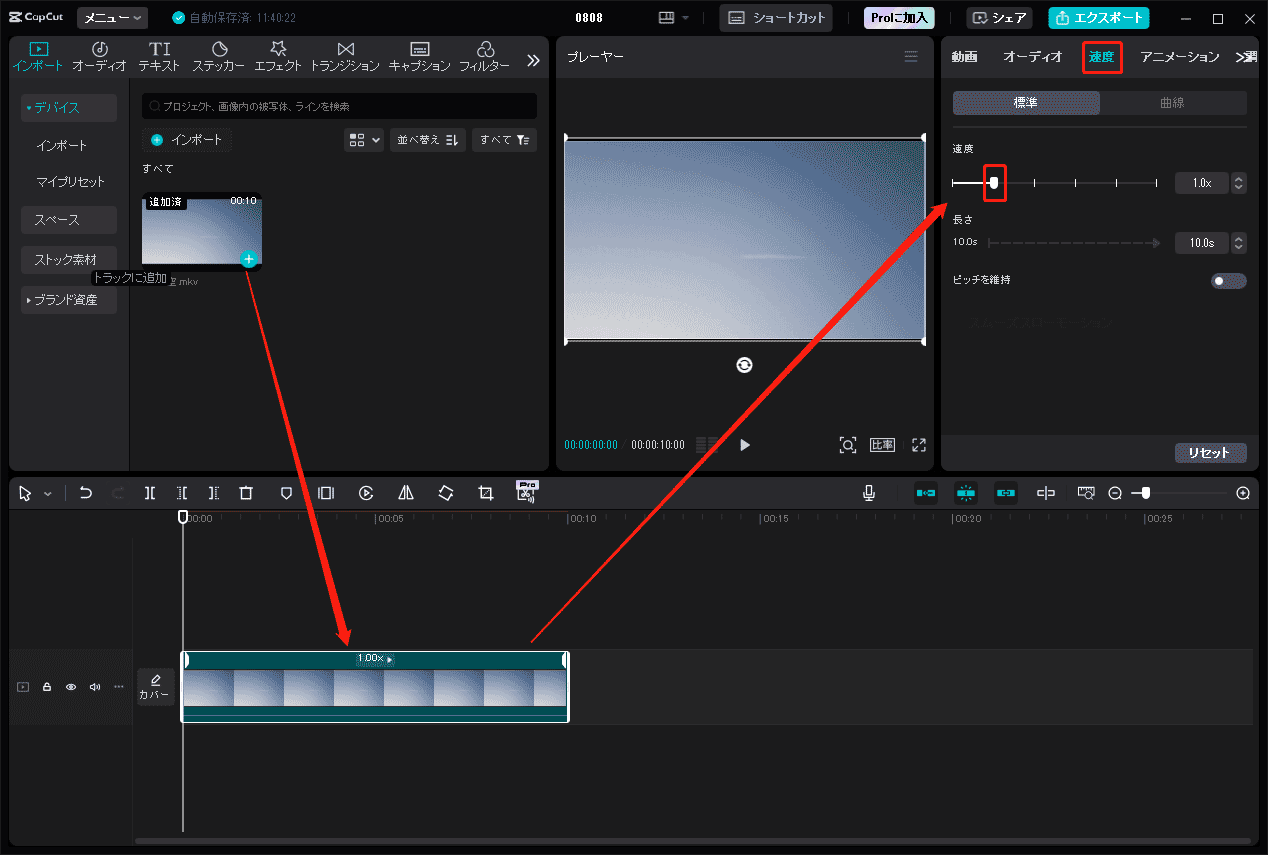
Task: Click the reverse playback icon
Action: (366, 493)
